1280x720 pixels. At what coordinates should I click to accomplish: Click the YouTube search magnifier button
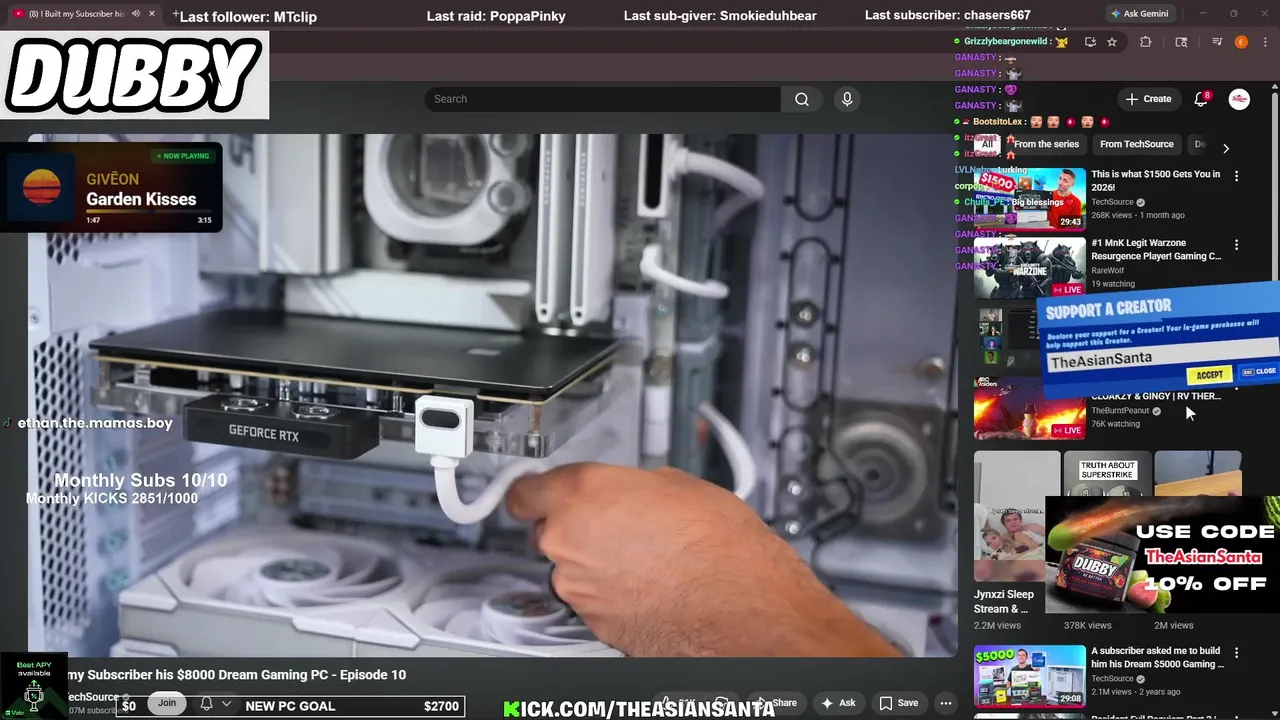tap(802, 99)
